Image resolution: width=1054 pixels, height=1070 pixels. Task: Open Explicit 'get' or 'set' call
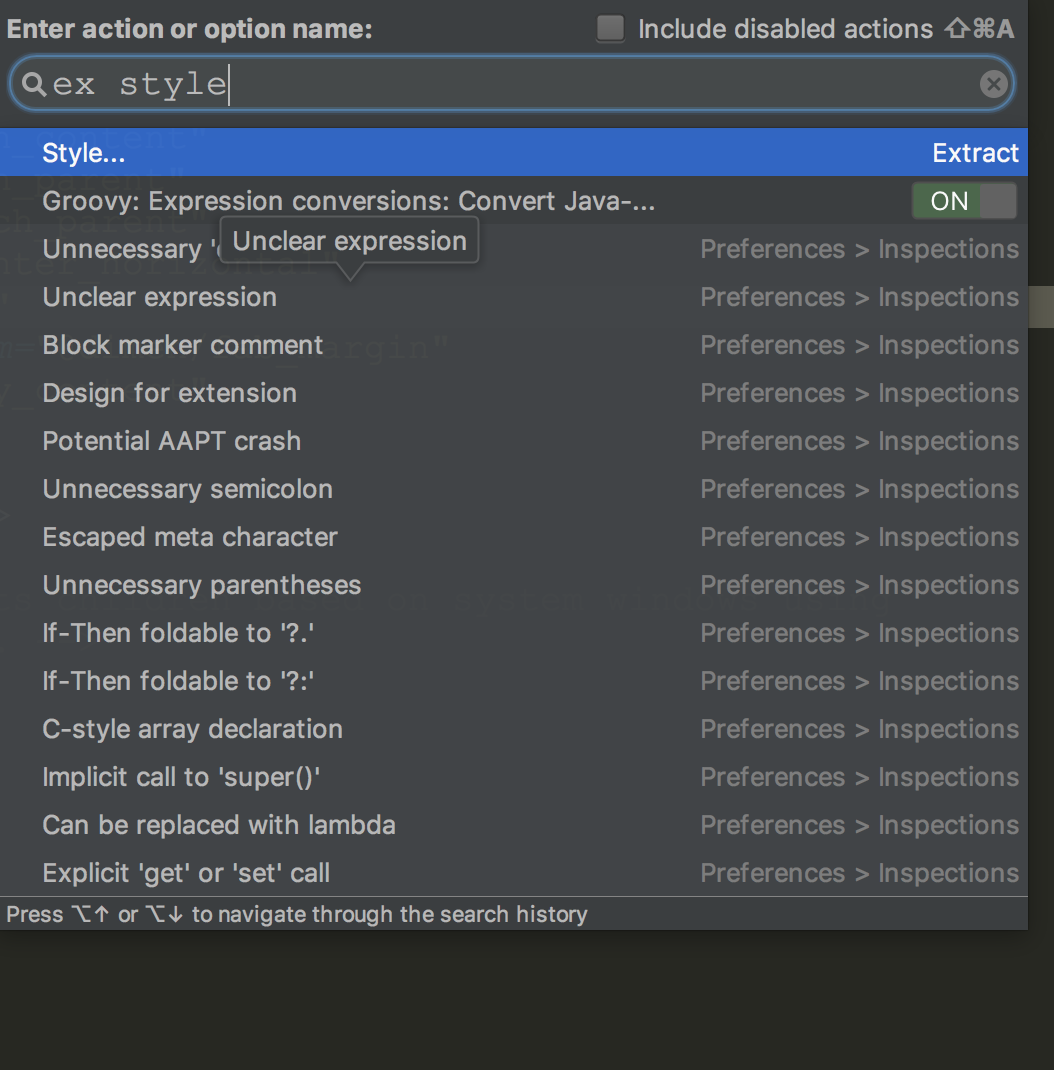(187, 873)
